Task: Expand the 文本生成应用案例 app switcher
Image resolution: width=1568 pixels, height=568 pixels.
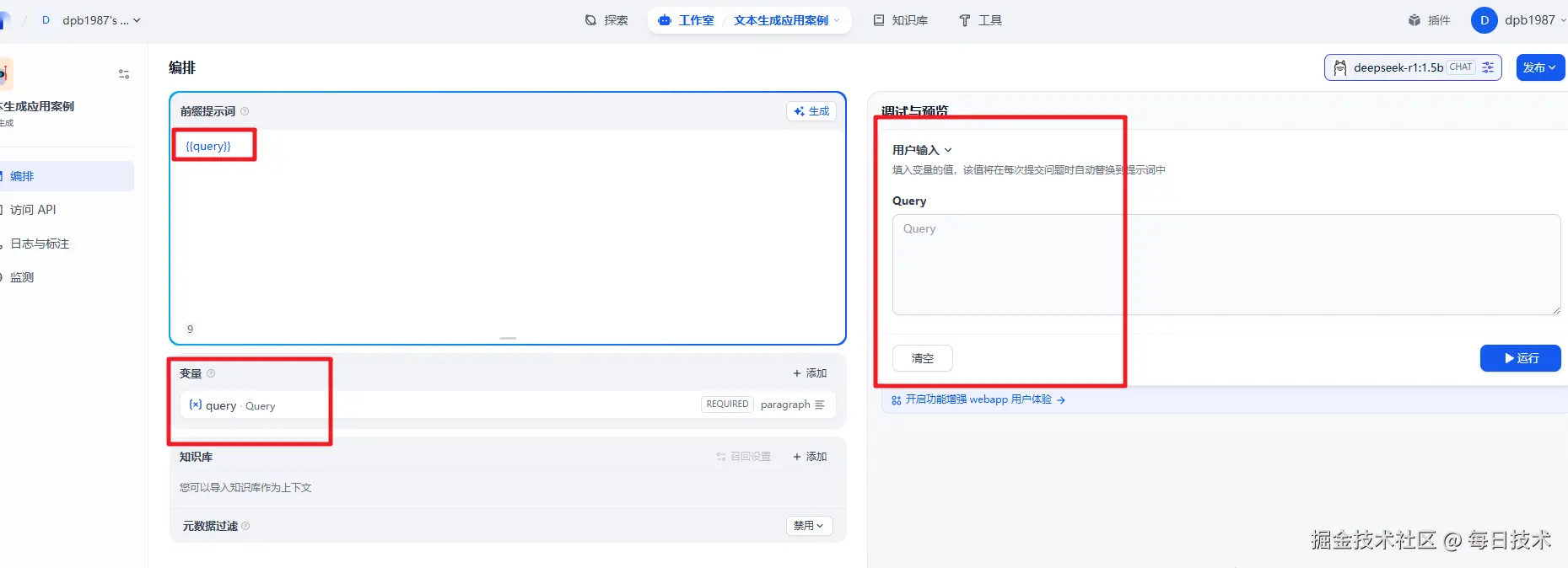Action: (787, 20)
